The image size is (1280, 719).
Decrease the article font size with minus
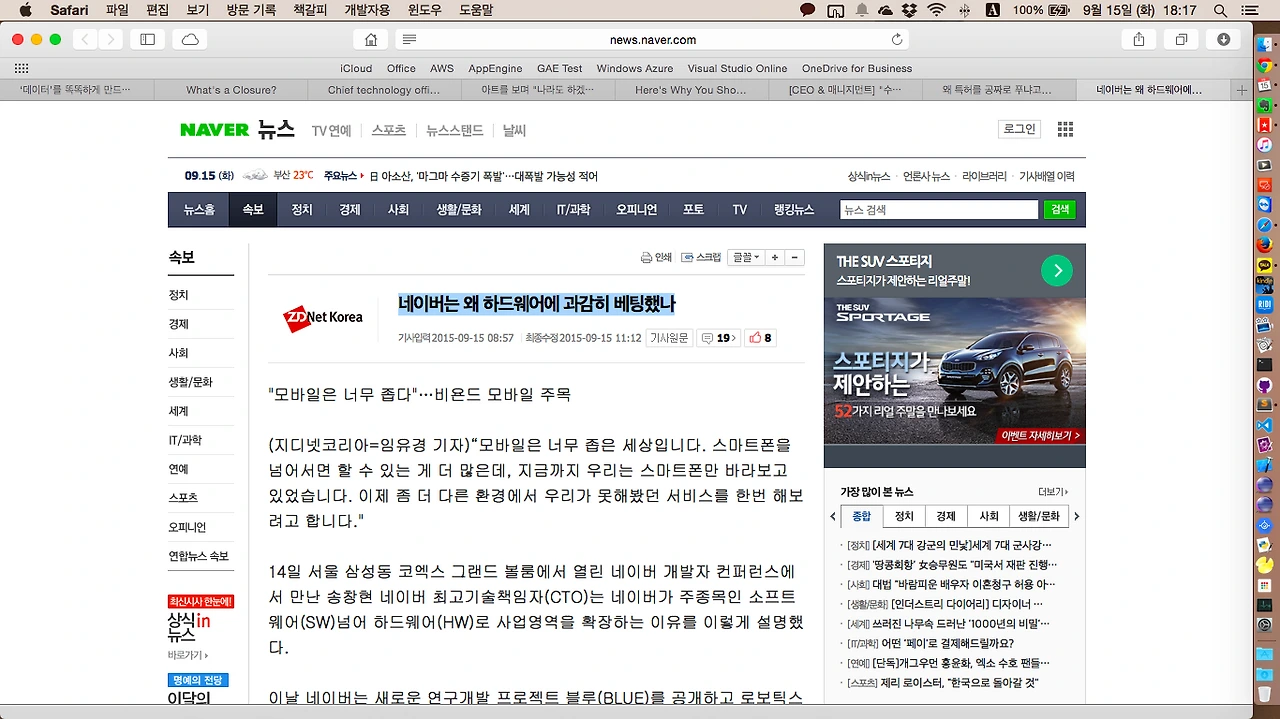tap(795, 257)
